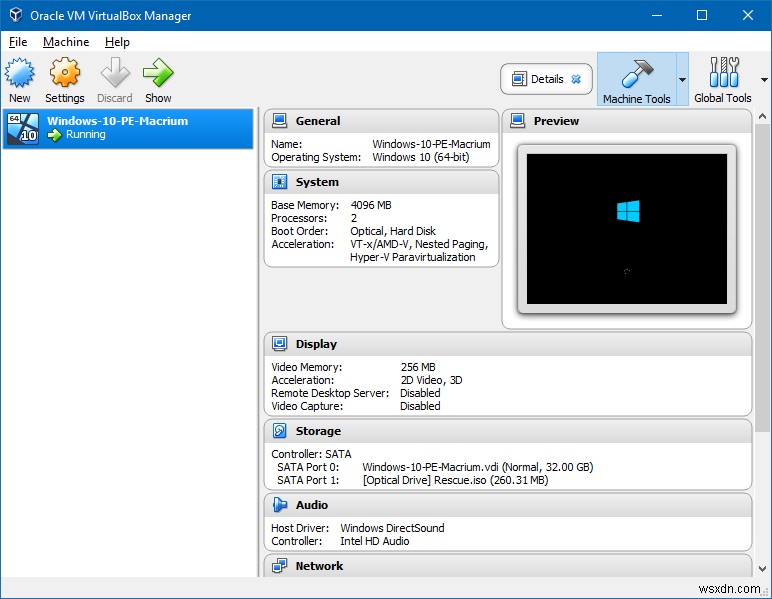Screen dimensions: 772x599
Task: Click the details pane scroll down arrow
Action: (x=762, y=568)
